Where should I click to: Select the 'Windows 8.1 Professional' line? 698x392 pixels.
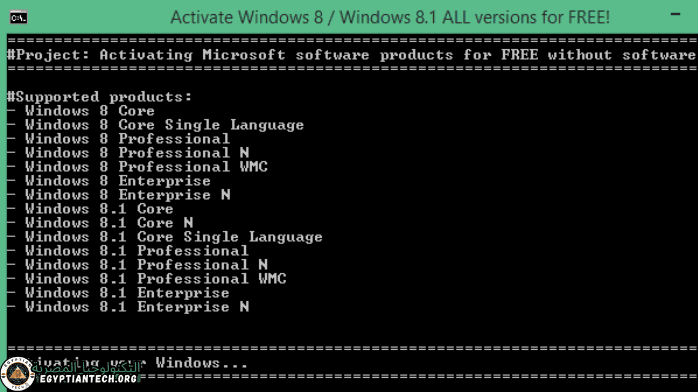click(128, 251)
